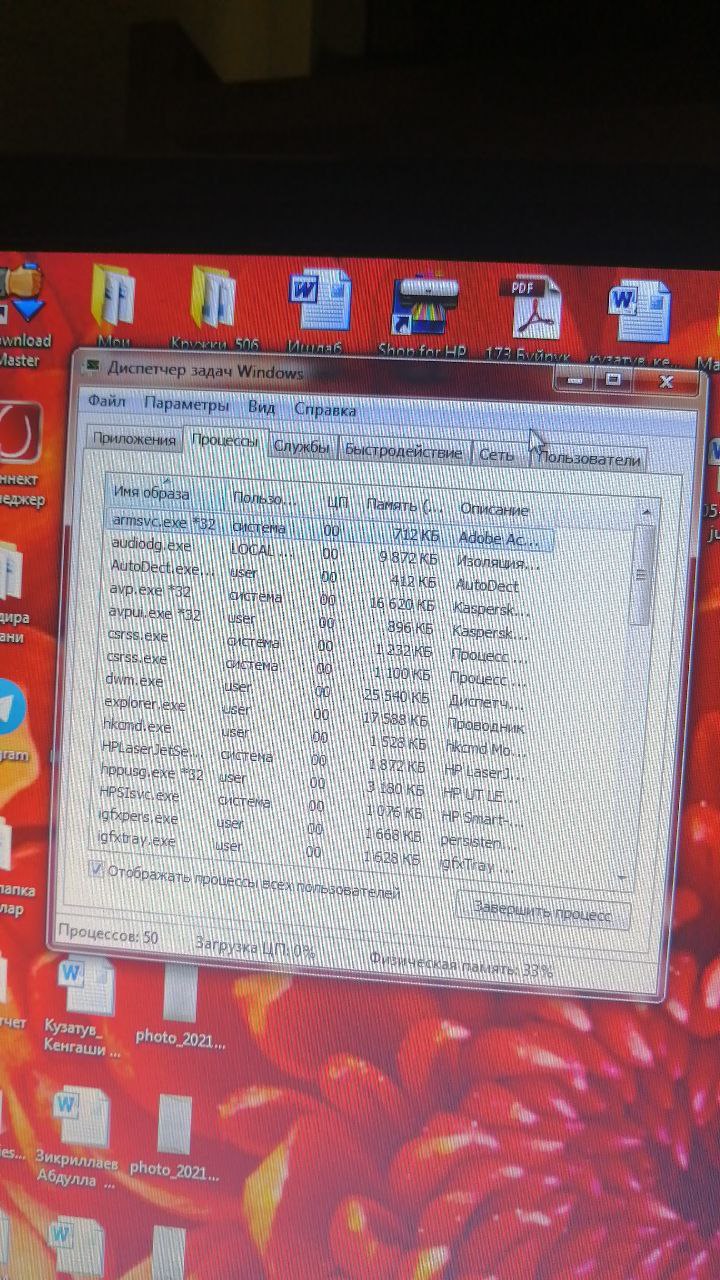
Task: Click the process list scrollbar thumb
Action: coord(642,575)
